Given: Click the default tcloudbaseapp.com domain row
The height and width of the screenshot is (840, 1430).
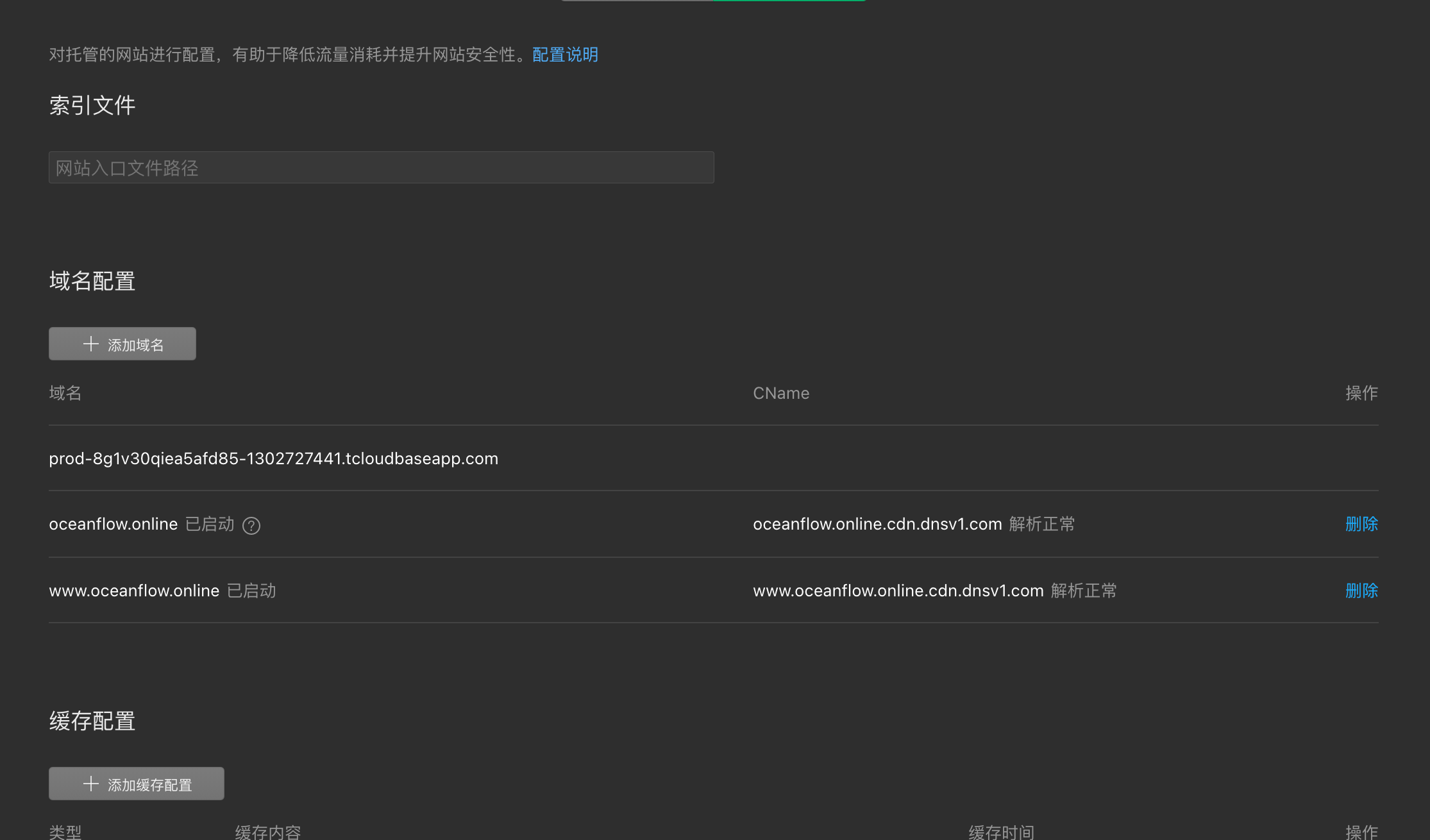Looking at the screenshot, I should [x=273, y=459].
